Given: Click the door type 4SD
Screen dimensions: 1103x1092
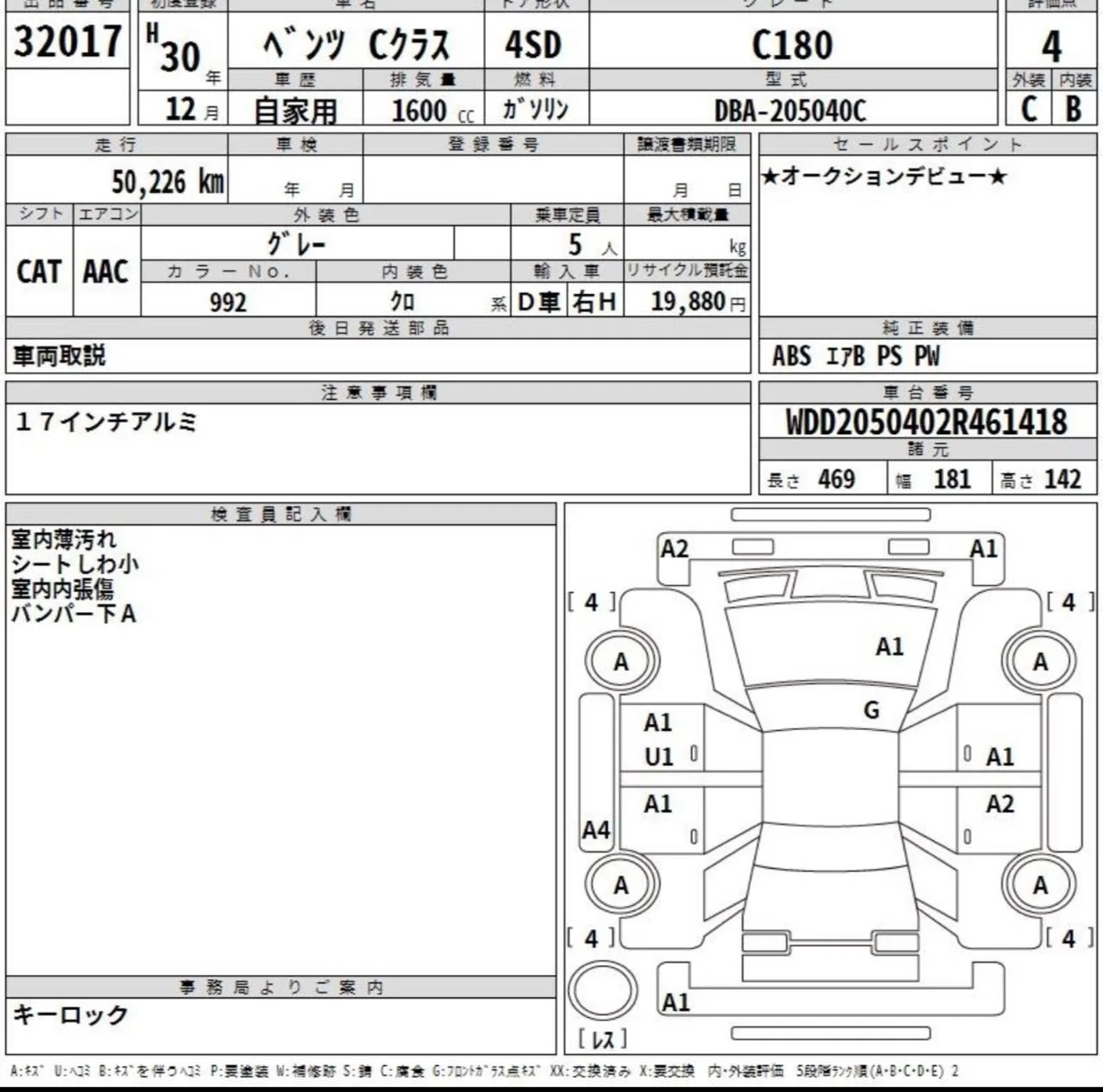Looking at the screenshot, I should pyautogui.click(x=533, y=45).
